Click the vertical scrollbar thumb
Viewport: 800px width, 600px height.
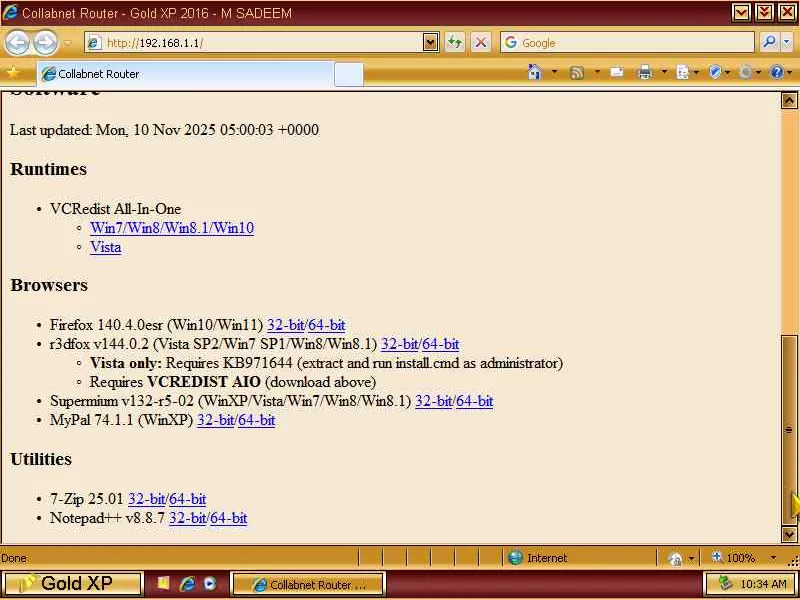pos(789,430)
